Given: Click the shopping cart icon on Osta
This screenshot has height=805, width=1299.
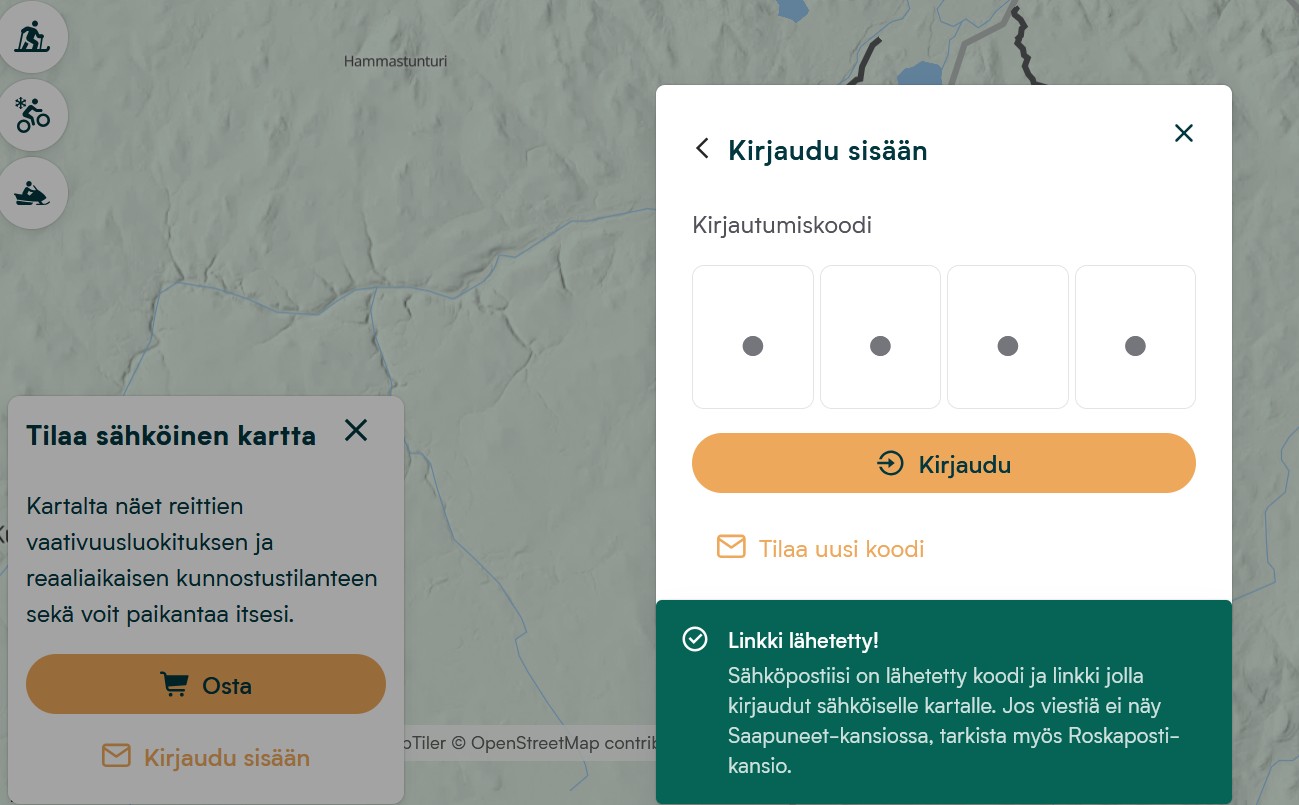Looking at the screenshot, I should tap(174, 685).
